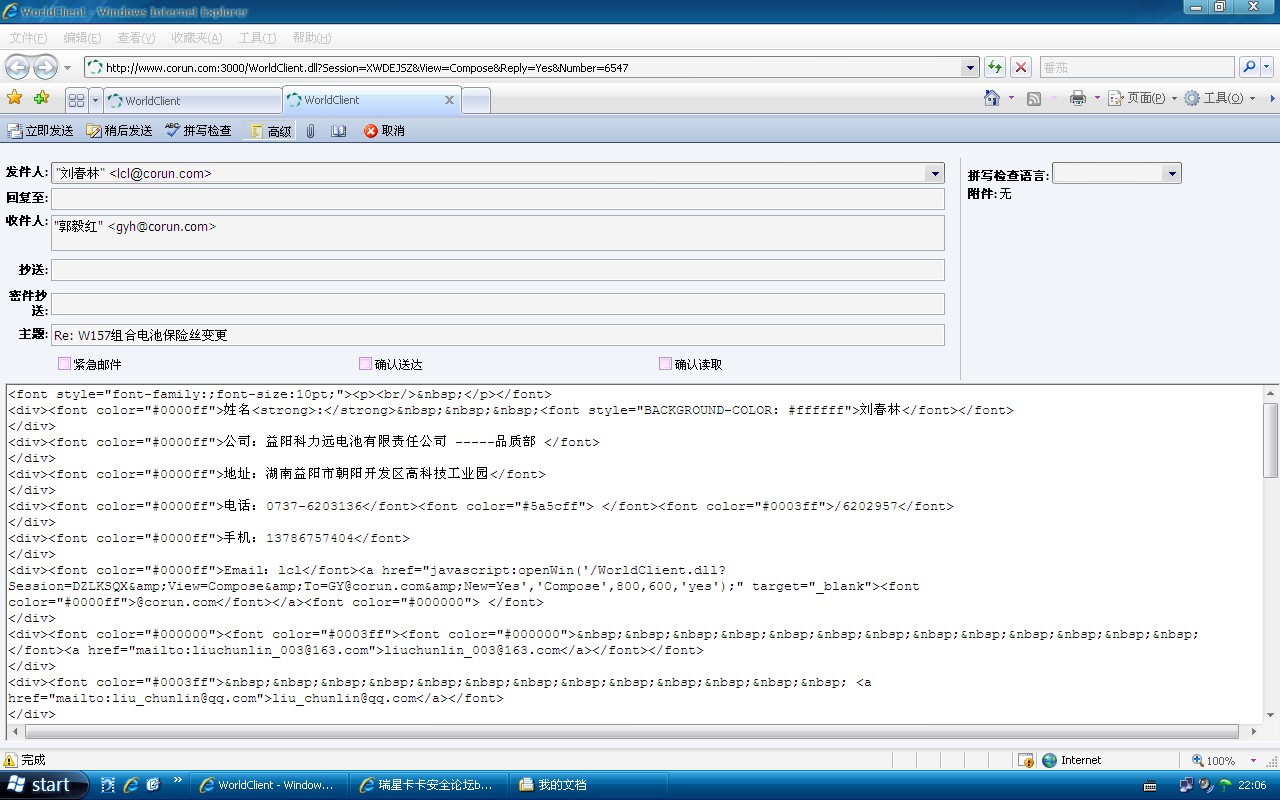This screenshot has width=1280, height=800.
Task: Click the browser Forward arrow
Action: (45, 67)
